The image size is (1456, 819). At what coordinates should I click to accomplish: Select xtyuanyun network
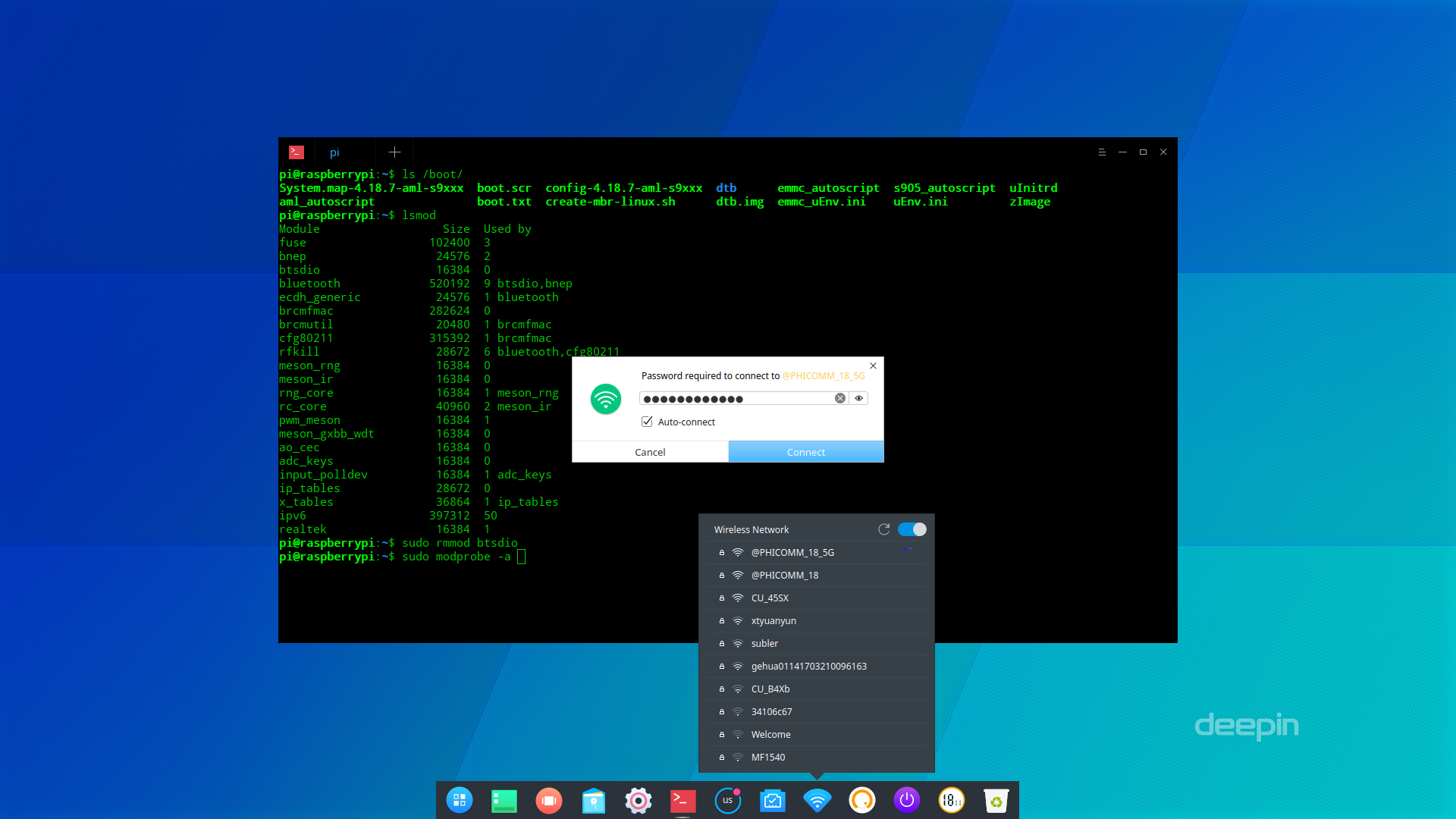click(x=817, y=621)
